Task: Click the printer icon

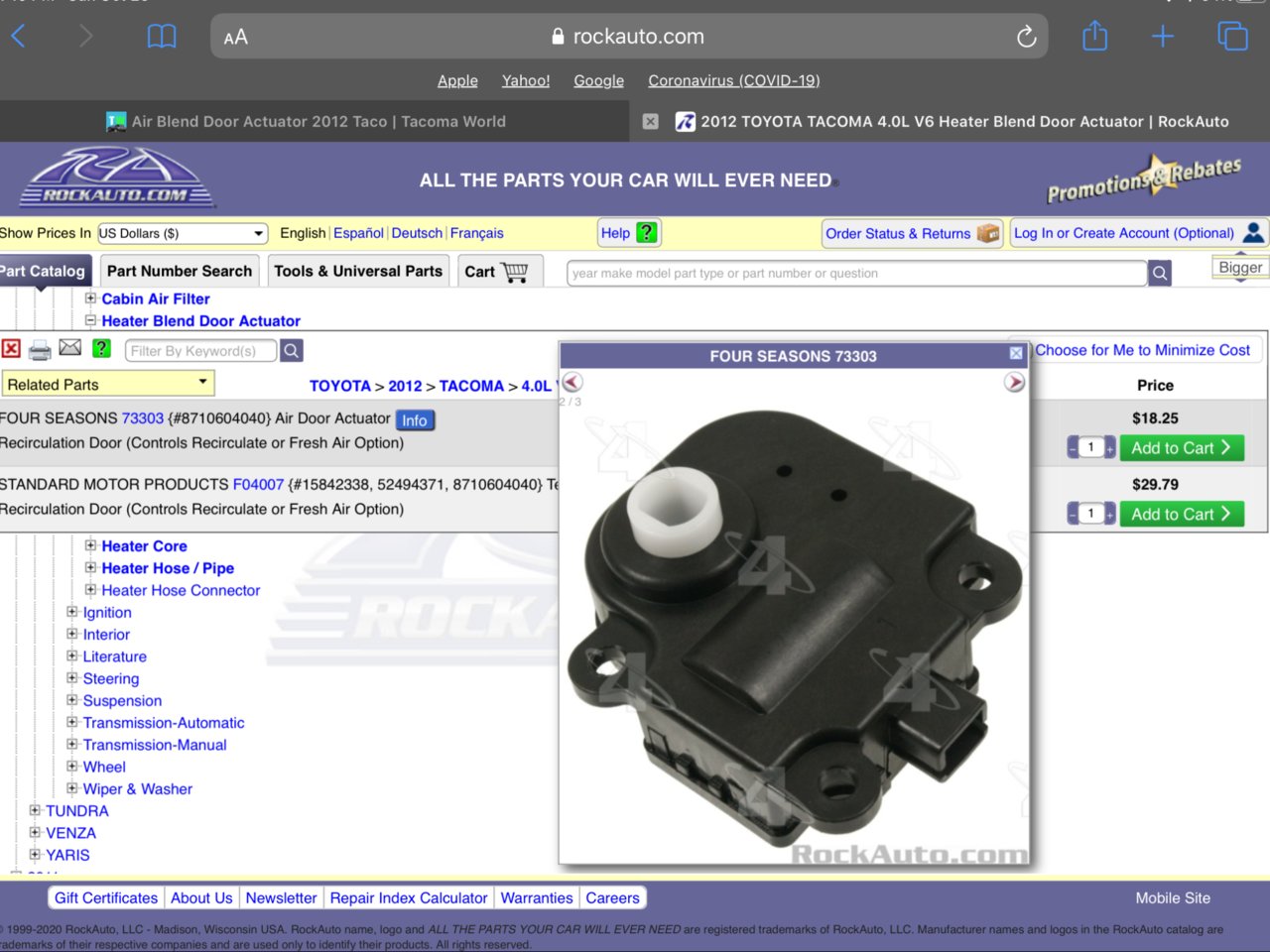Action: tap(40, 350)
